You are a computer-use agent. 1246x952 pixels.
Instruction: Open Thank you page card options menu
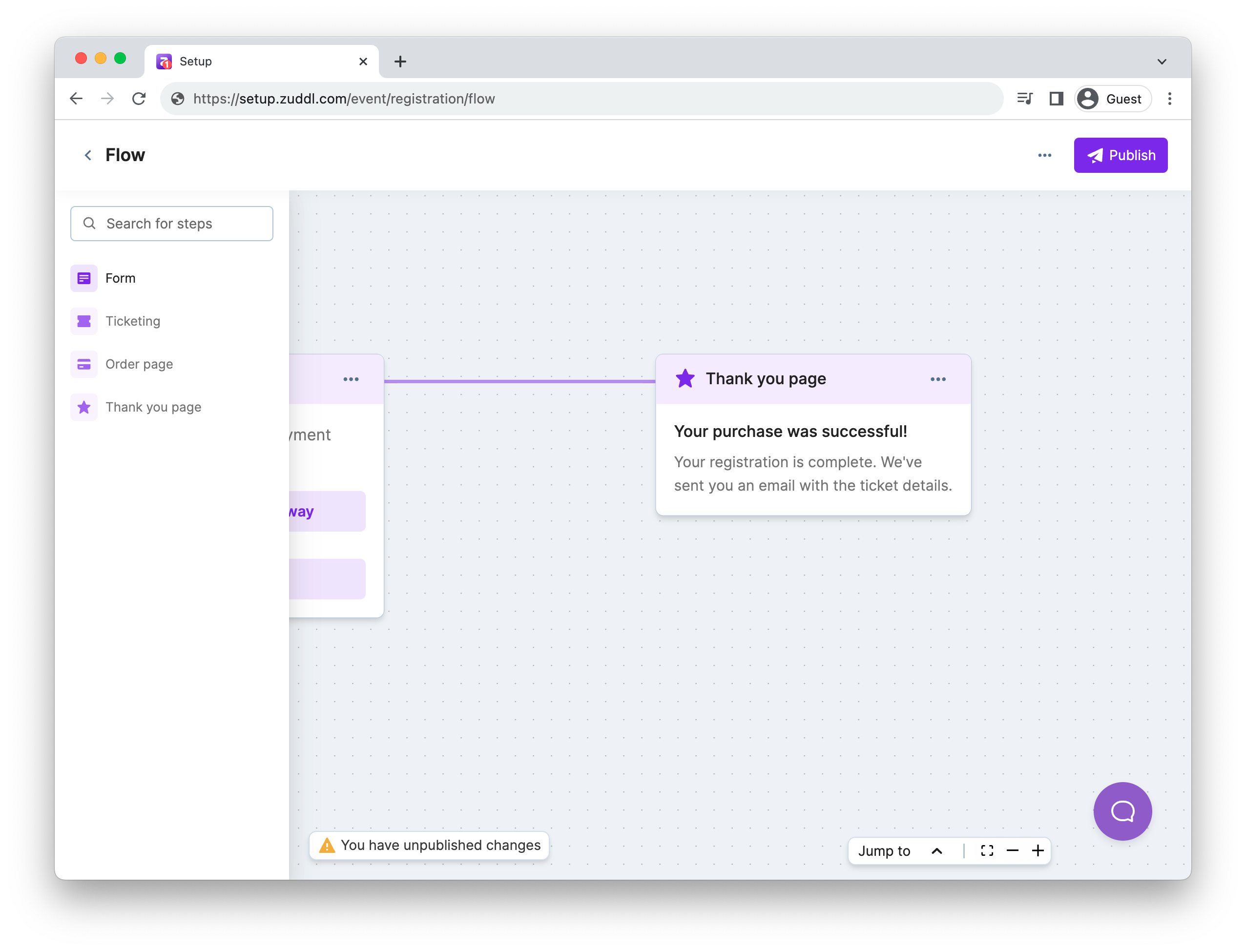938,379
